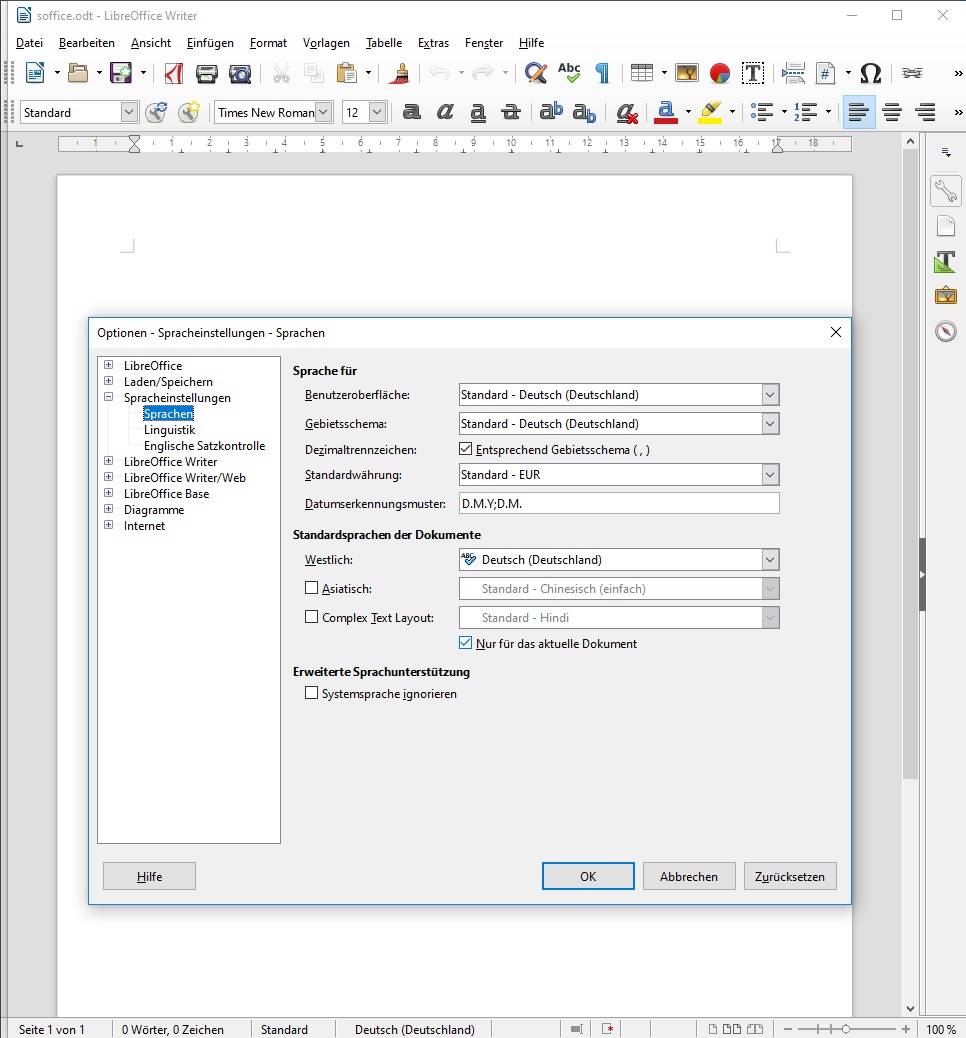Open Print Preview from the toolbar
This screenshot has height=1038, width=966.
240,73
